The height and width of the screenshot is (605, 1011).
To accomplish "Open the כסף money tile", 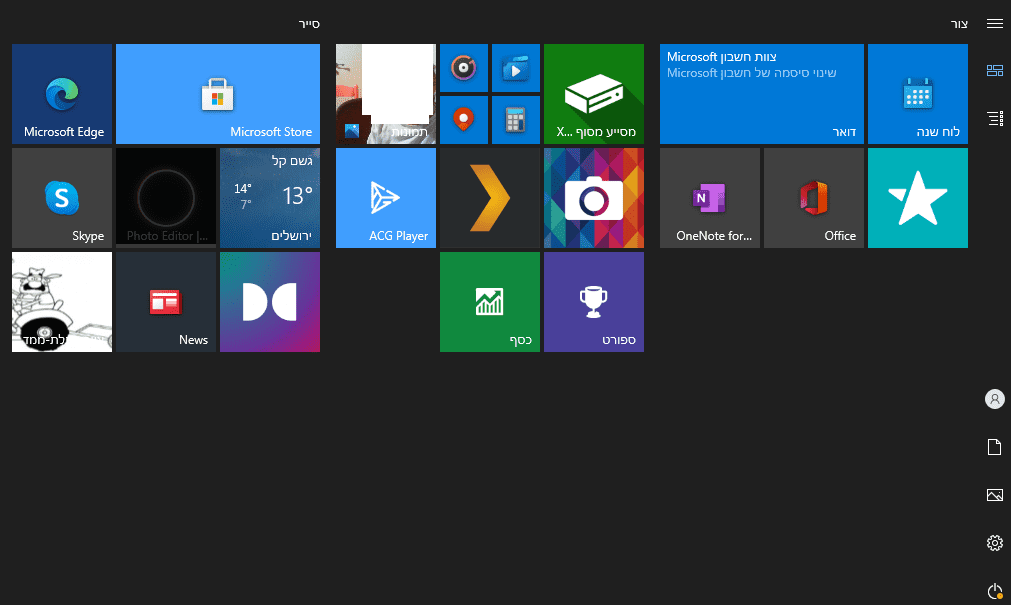I will 490,302.
